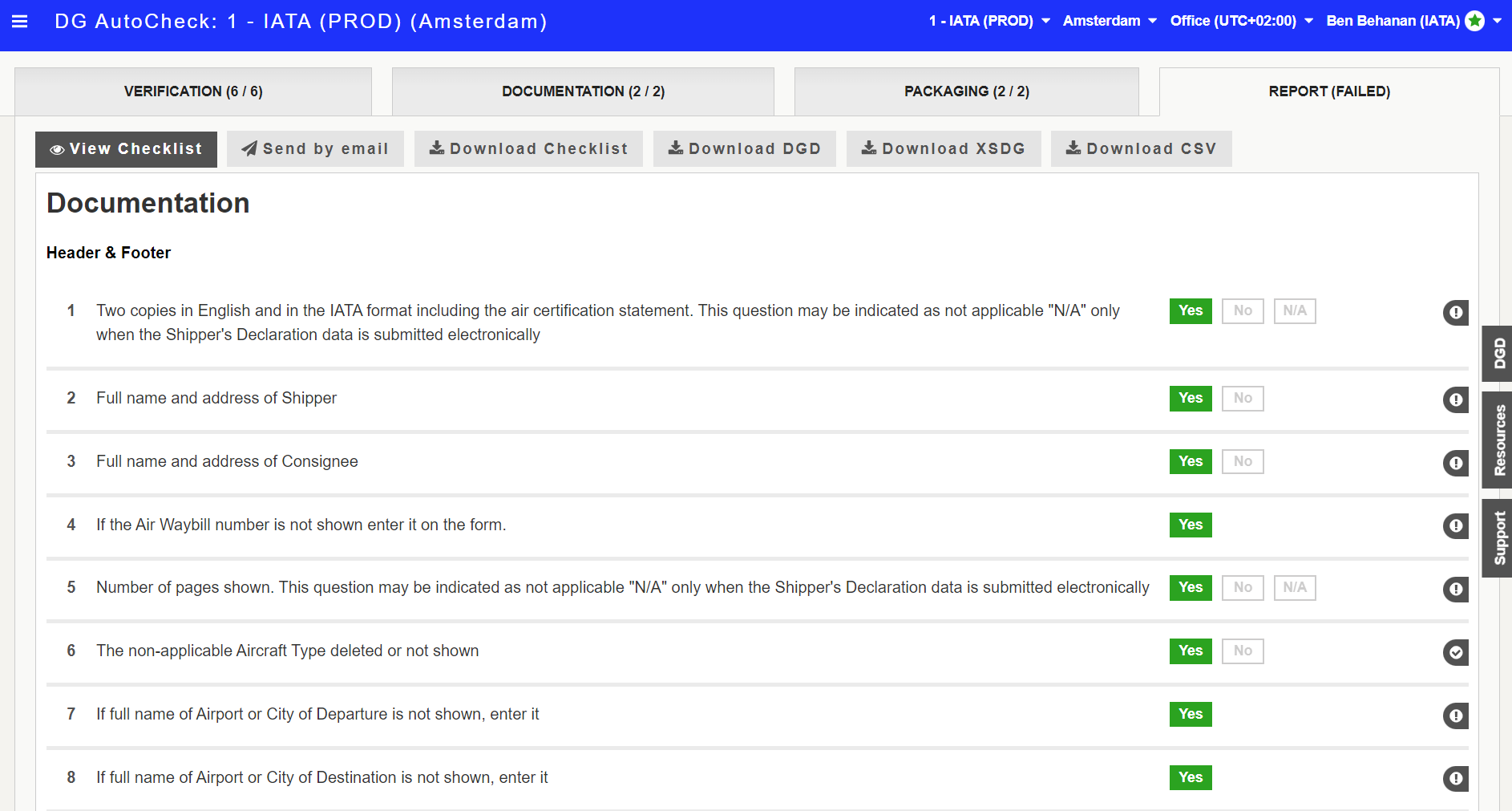Image resolution: width=1512 pixels, height=811 pixels.
Task: Click the green star user badge icon
Action: pyautogui.click(x=1474, y=21)
